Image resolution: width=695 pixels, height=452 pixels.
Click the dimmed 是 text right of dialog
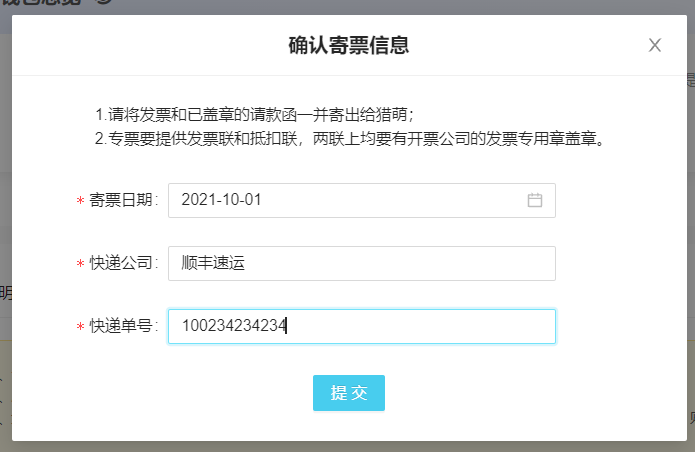click(691, 80)
